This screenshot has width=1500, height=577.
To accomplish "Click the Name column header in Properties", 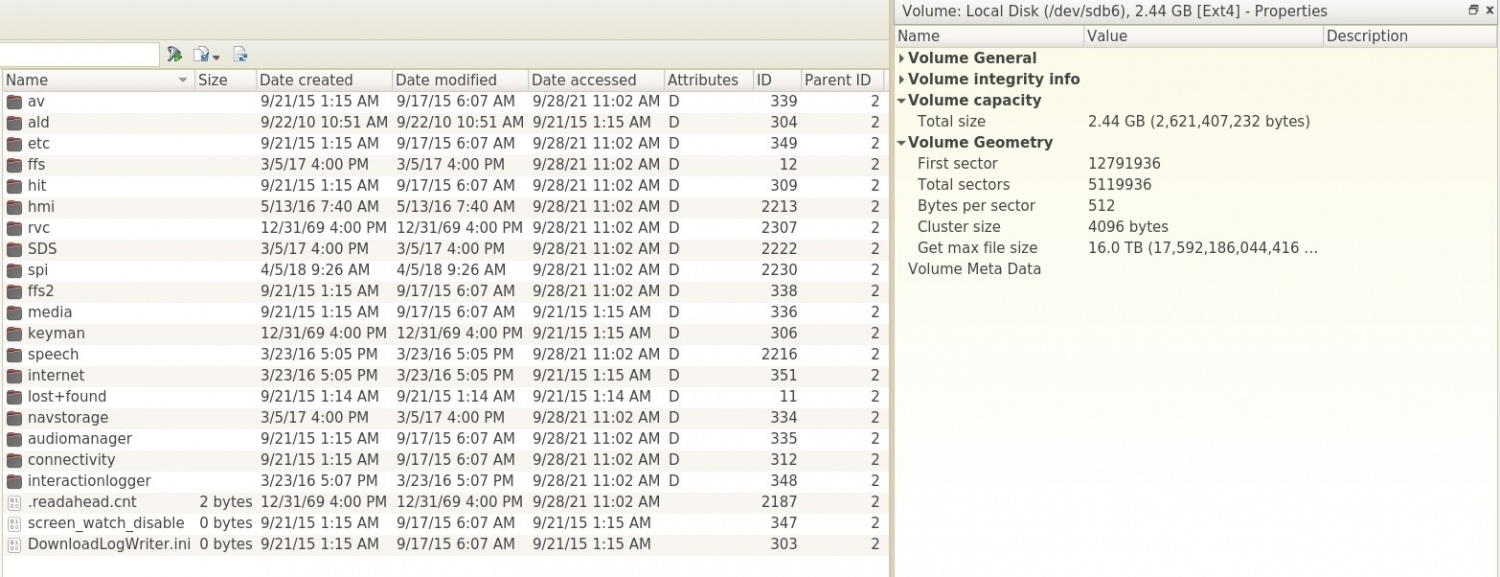I will (x=989, y=36).
